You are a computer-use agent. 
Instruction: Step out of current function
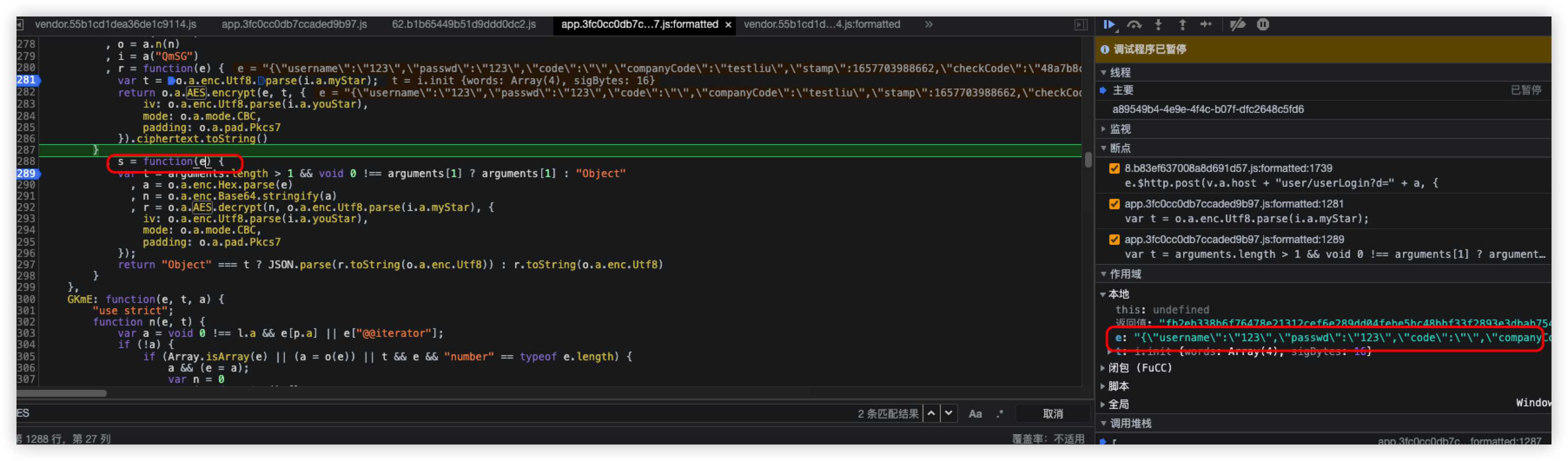tap(1182, 24)
